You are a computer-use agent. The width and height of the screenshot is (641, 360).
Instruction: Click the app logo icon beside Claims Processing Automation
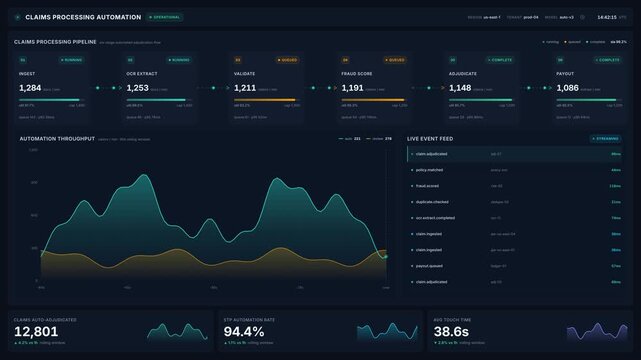click(18, 17)
